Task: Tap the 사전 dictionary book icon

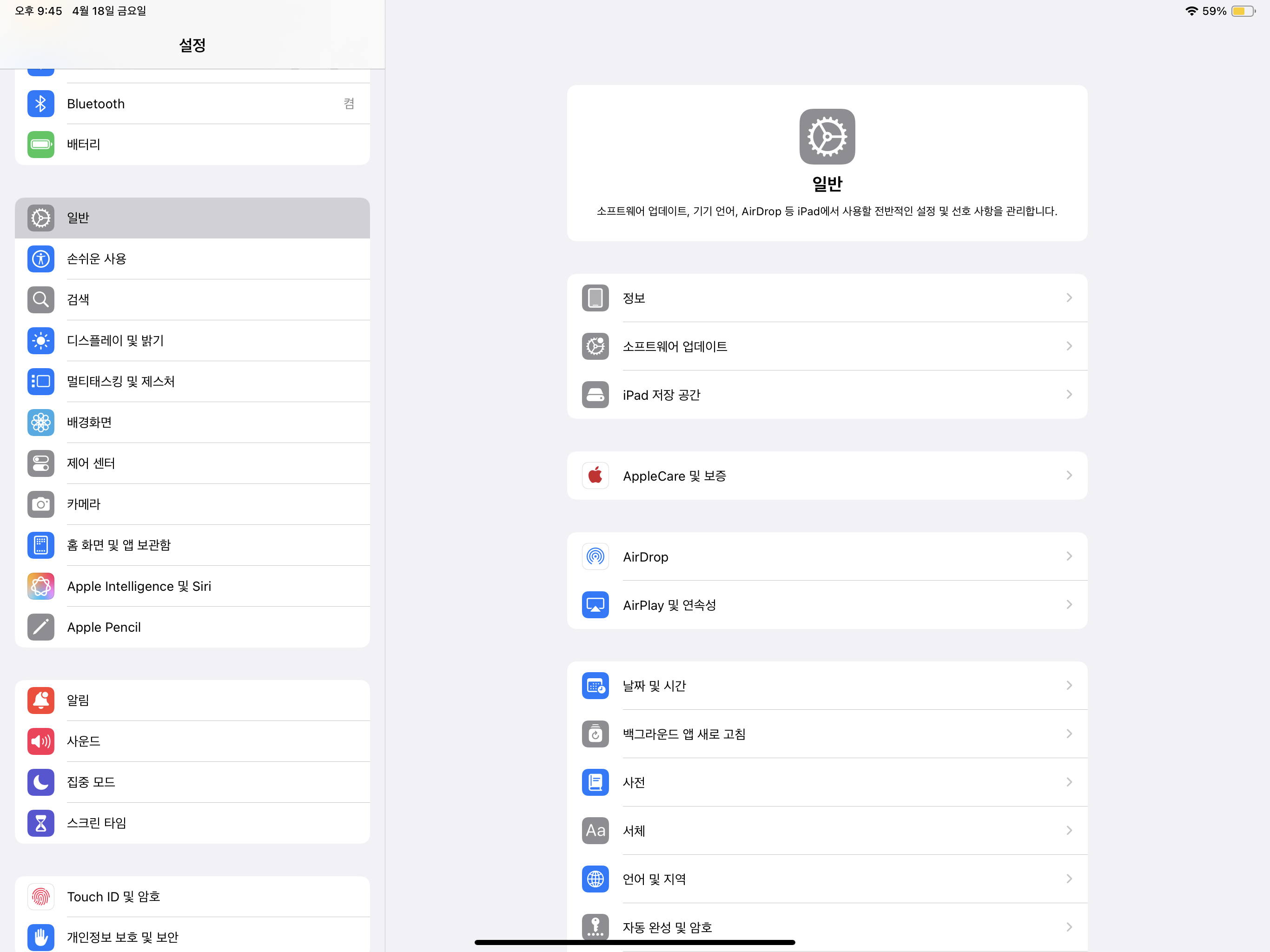Action: (595, 782)
